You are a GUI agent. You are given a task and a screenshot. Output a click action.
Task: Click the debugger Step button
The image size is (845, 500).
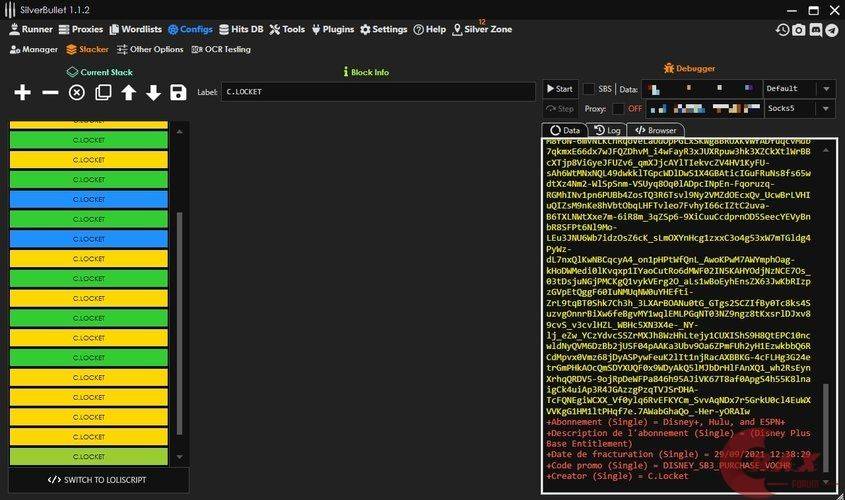[x=560, y=109]
